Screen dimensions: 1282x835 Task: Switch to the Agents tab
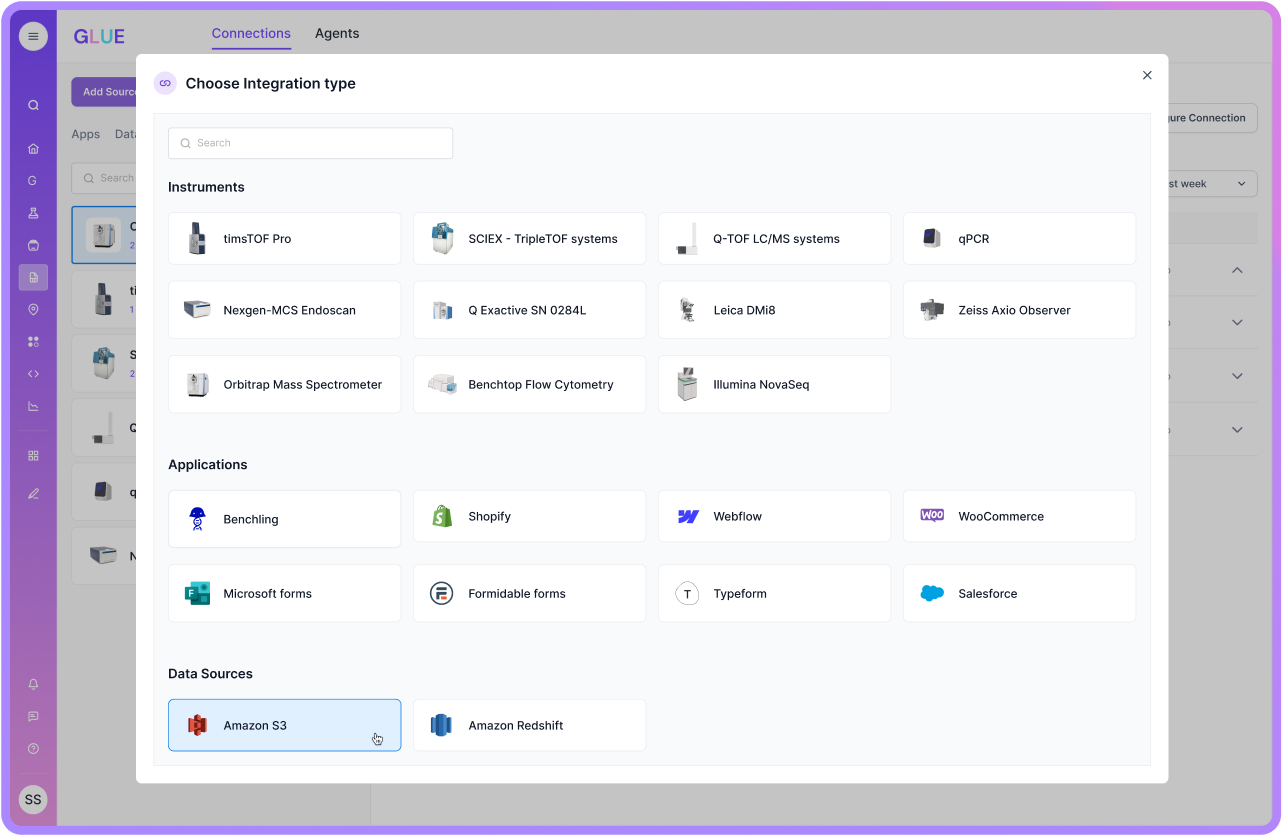[x=337, y=33]
